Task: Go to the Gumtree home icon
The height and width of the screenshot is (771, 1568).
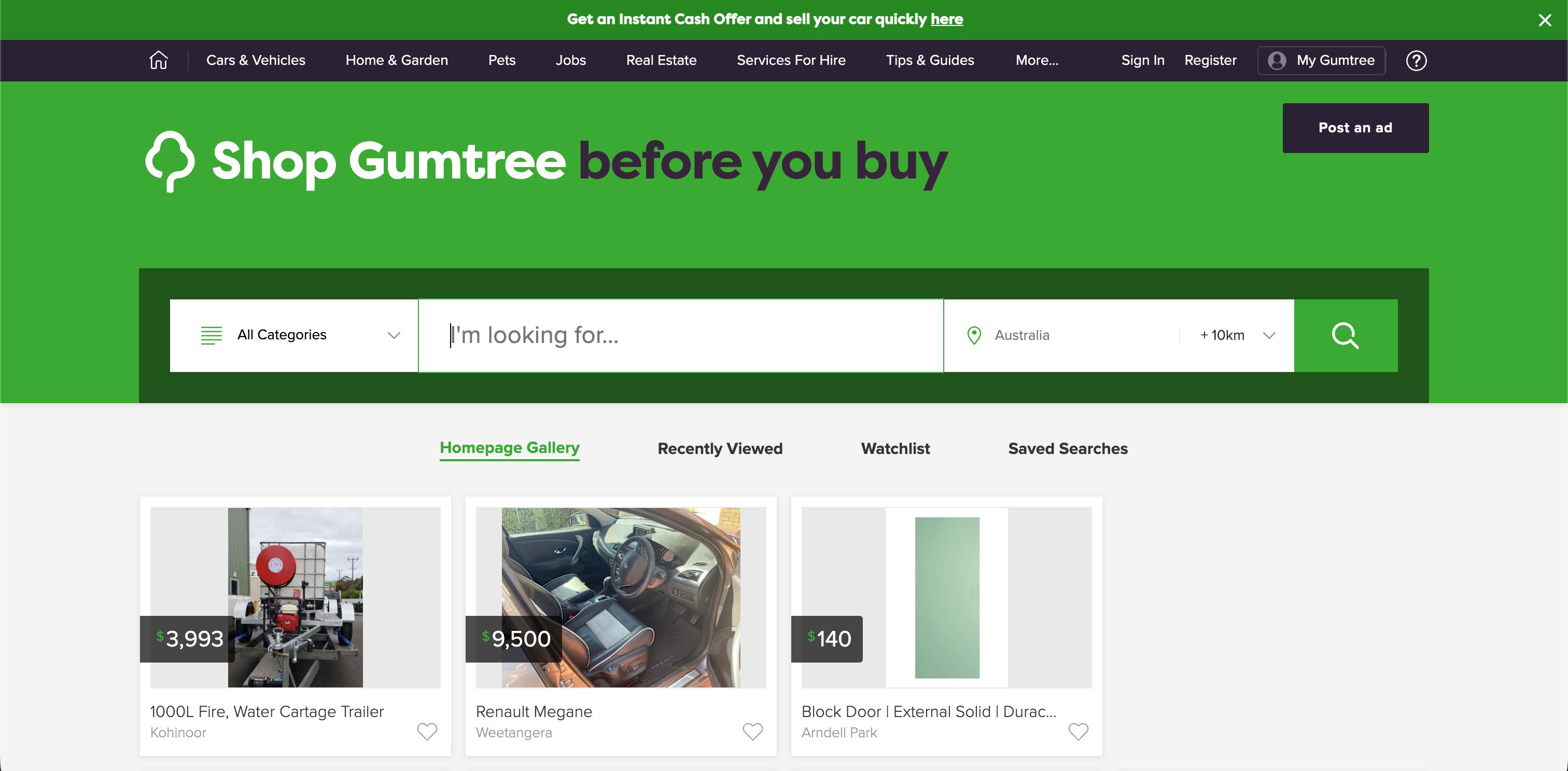Action: pyautogui.click(x=158, y=60)
